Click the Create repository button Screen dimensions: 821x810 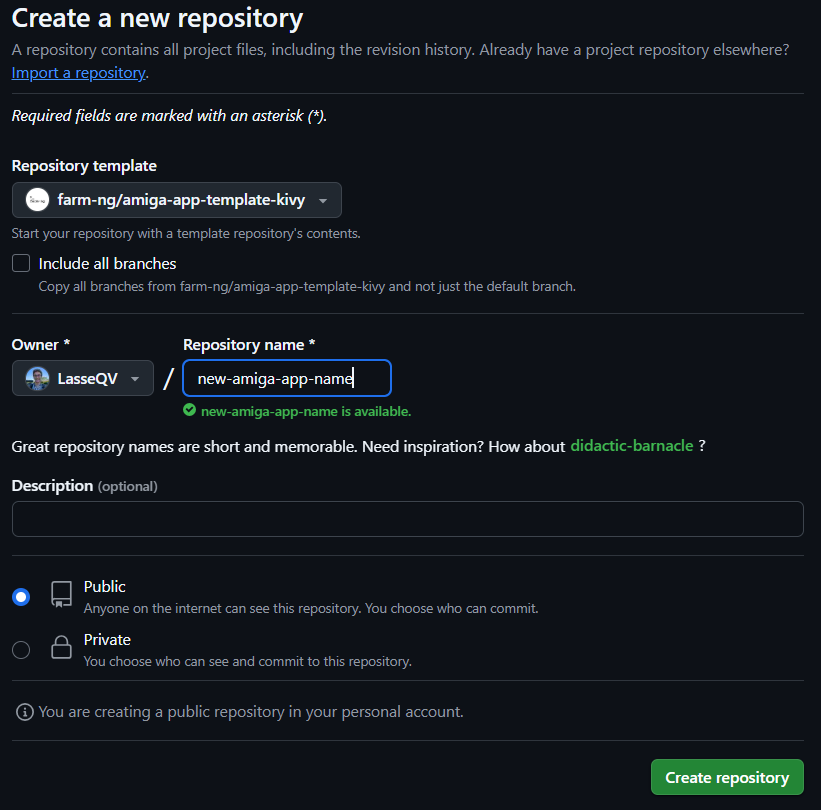[x=727, y=777]
